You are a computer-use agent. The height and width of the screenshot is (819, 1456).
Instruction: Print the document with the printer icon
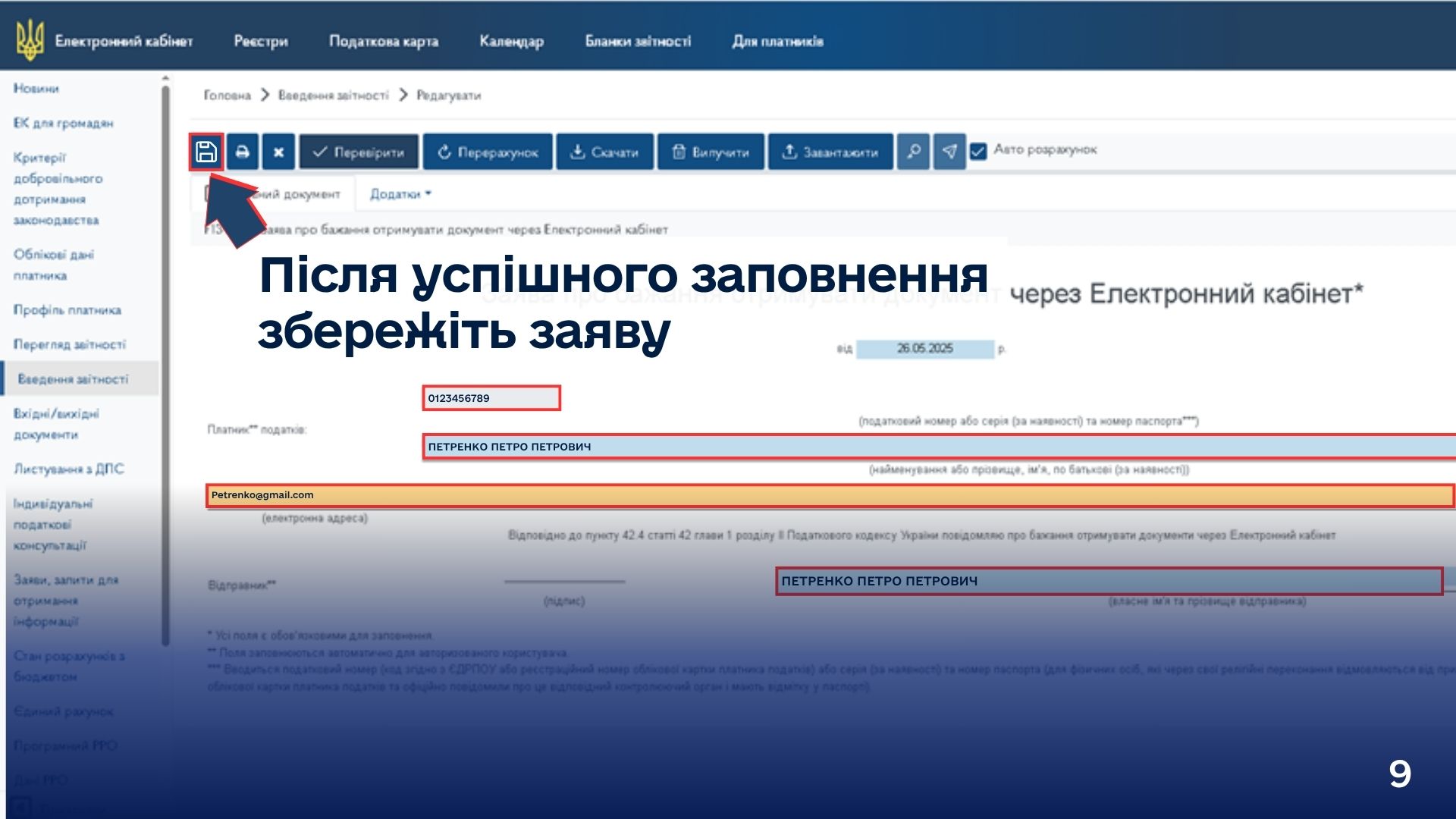click(x=242, y=152)
